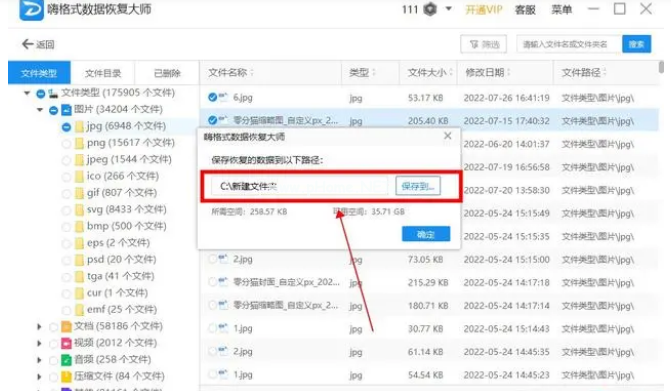Open the account dropdown arrow beside 111
Viewport: 671px width, 391px height.
pos(448,8)
